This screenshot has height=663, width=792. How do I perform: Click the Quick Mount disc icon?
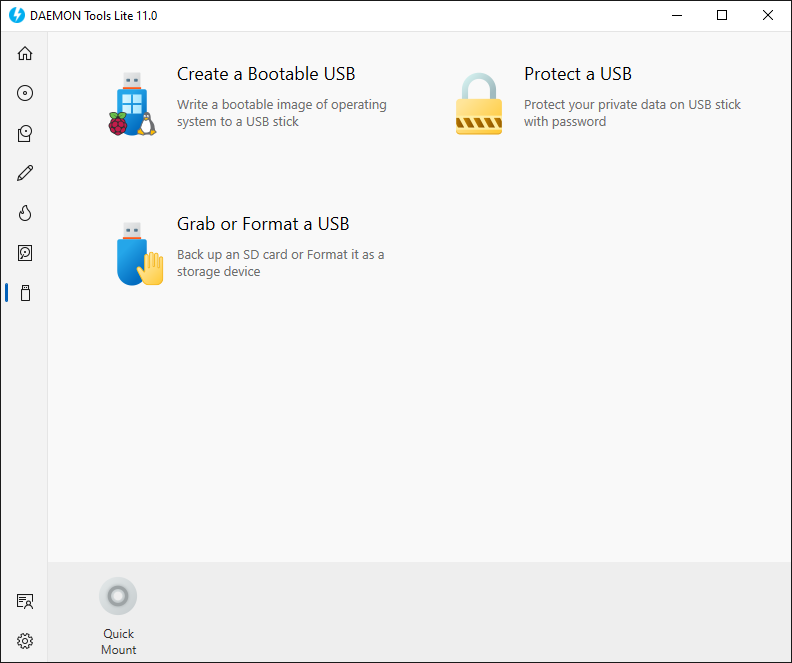[x=118, y=596]
